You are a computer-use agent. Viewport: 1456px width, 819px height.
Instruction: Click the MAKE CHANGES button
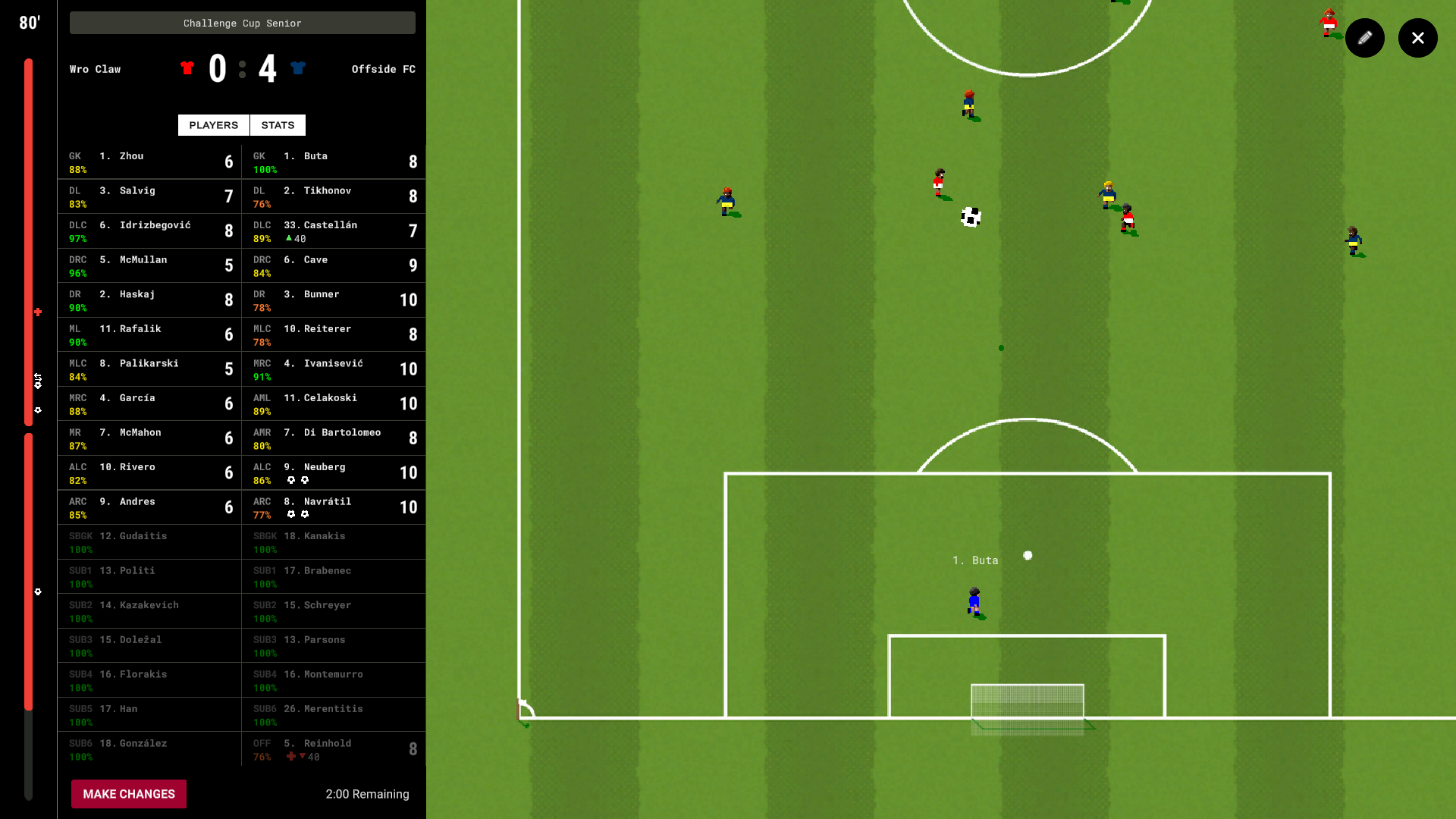tap(129, 794)
